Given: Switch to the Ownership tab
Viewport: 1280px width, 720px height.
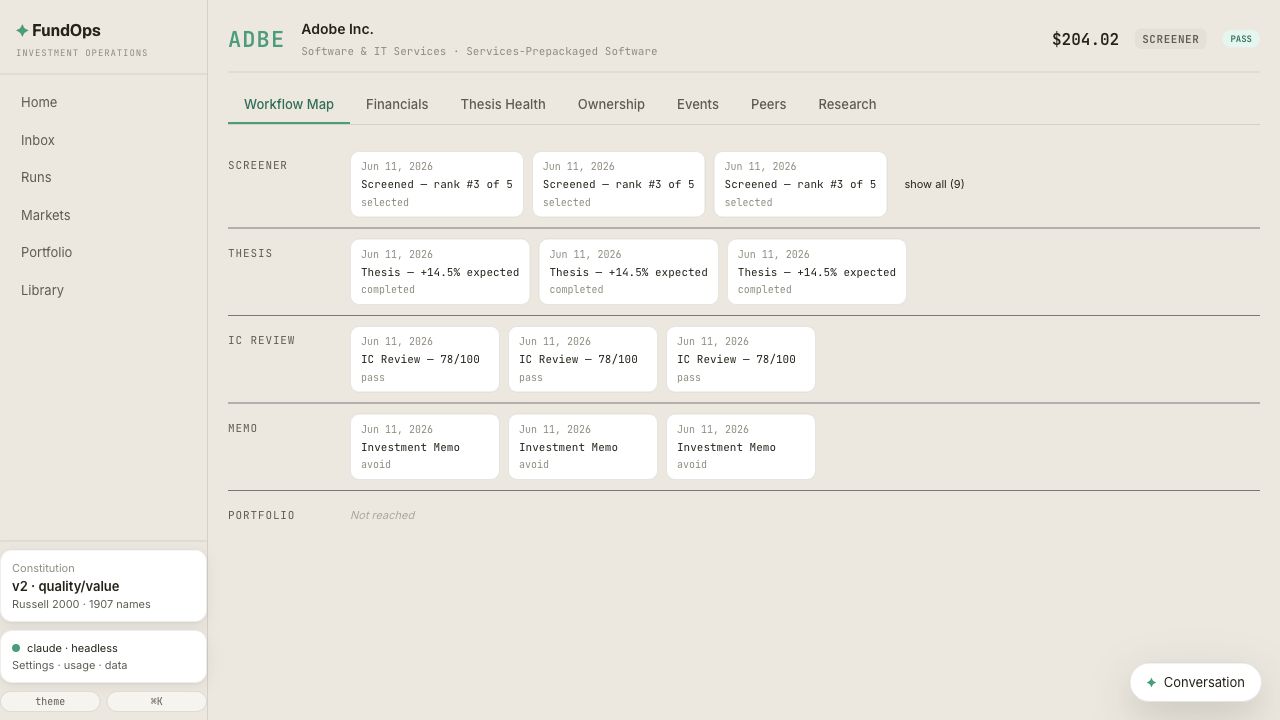Looking at the screenshot, I should (x=611, y=105).
